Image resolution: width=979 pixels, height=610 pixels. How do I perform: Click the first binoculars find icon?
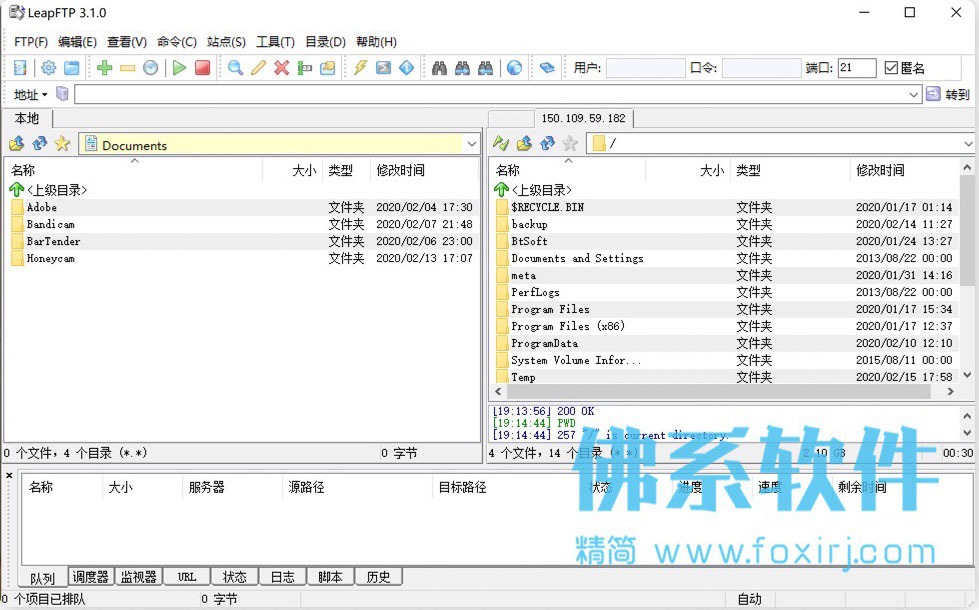click(x=440, y=67)
